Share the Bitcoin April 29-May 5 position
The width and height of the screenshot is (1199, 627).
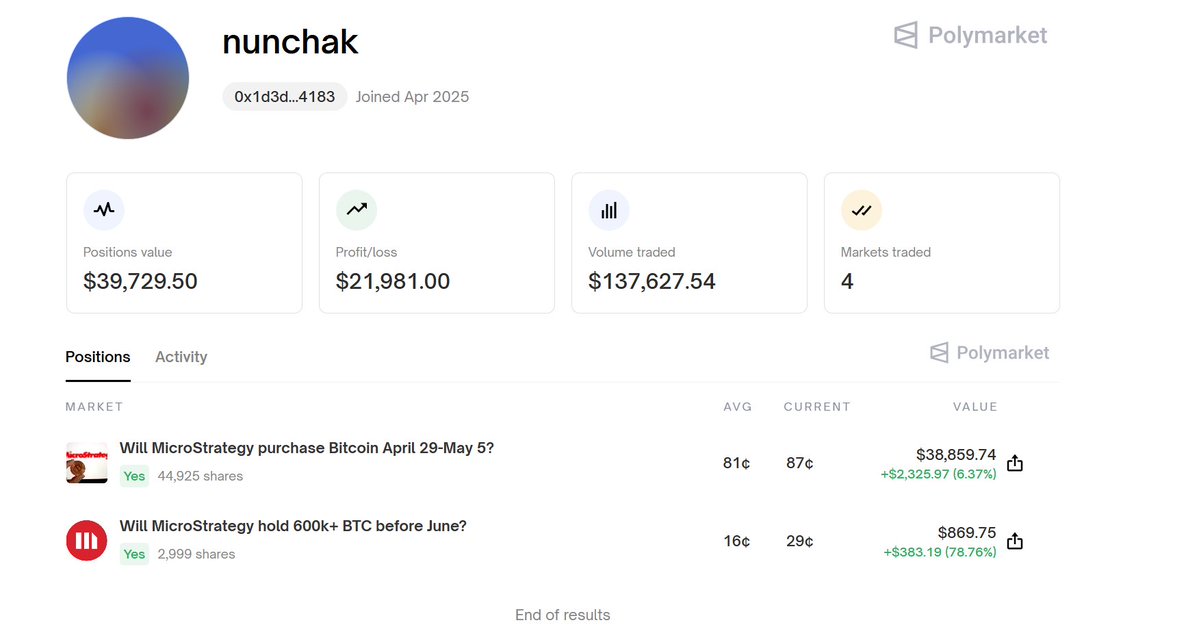[x=1015, y=463]
